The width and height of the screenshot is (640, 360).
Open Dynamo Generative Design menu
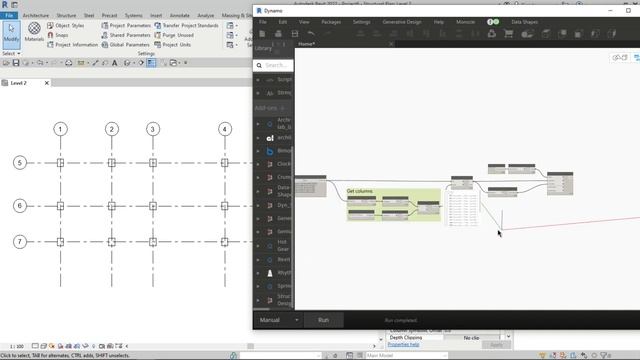coord(402,22)
